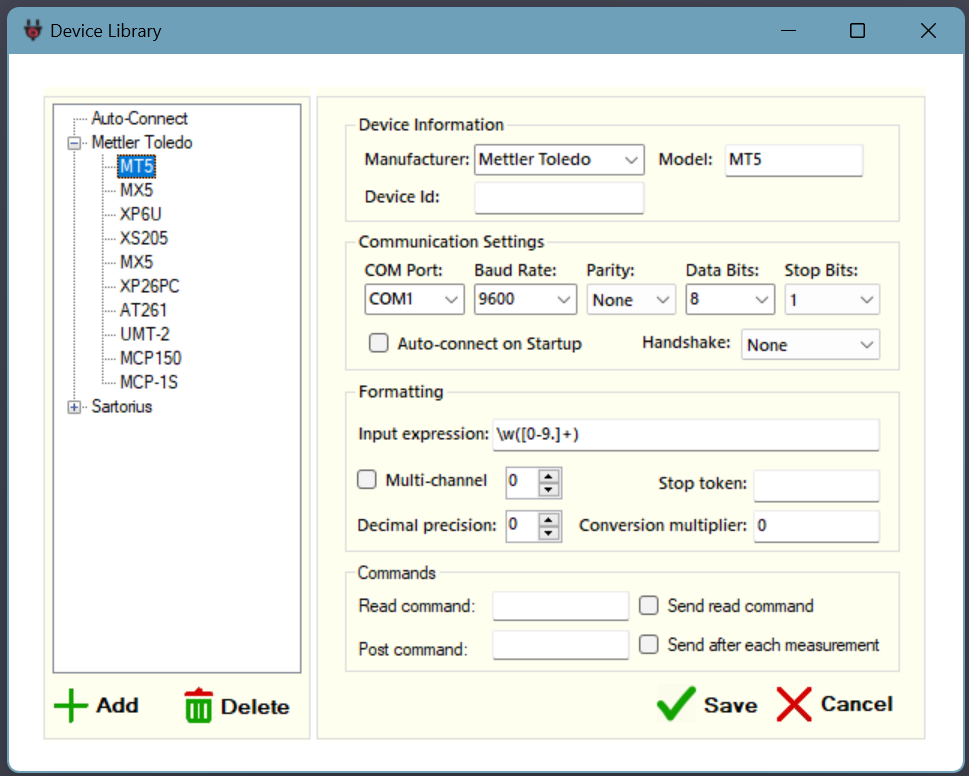Click the Model input field
This screenshot has width=969, height=776.
(x=793, y=160)
